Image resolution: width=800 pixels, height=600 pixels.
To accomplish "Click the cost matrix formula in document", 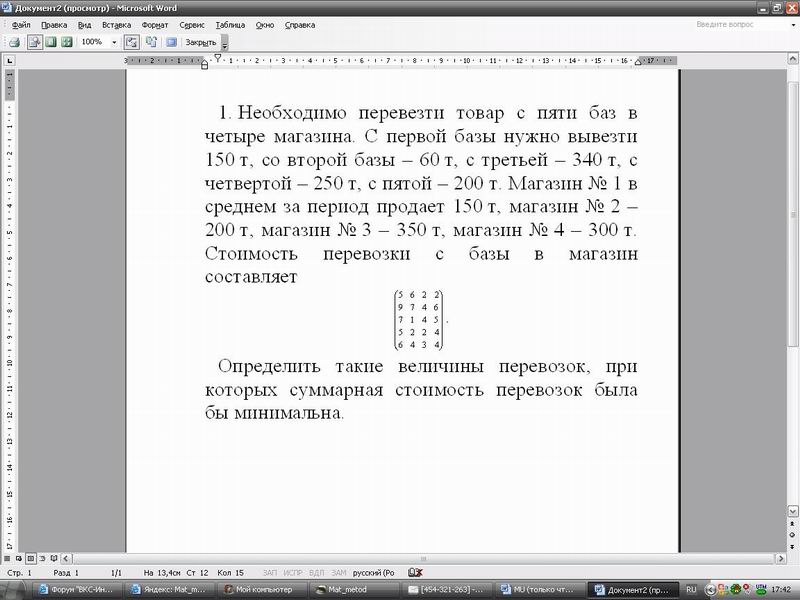I will [419, 320].
